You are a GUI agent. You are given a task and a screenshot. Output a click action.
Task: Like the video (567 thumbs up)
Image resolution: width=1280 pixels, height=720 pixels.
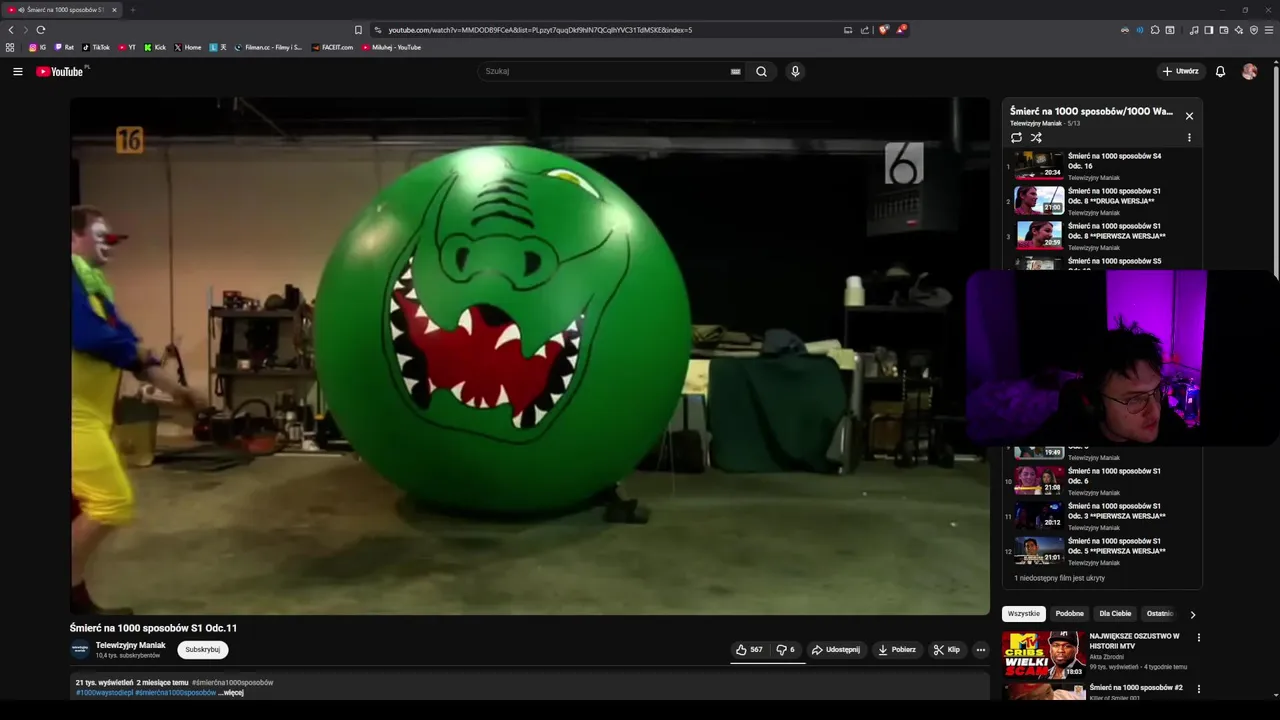point(749,649)
